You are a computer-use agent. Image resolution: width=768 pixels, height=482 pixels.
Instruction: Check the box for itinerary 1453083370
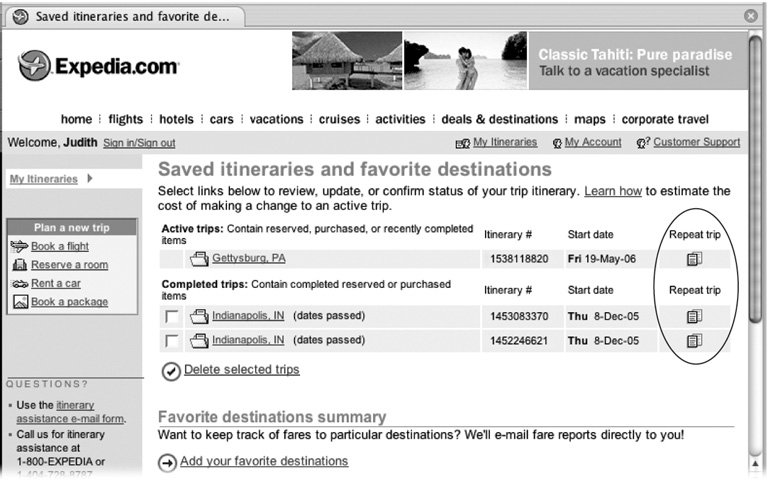tap(172, 317)
